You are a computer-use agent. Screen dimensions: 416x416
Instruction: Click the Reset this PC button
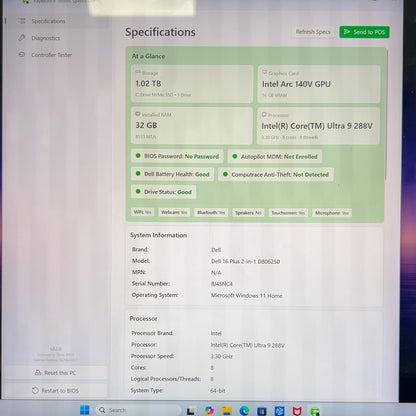(55, 373)
